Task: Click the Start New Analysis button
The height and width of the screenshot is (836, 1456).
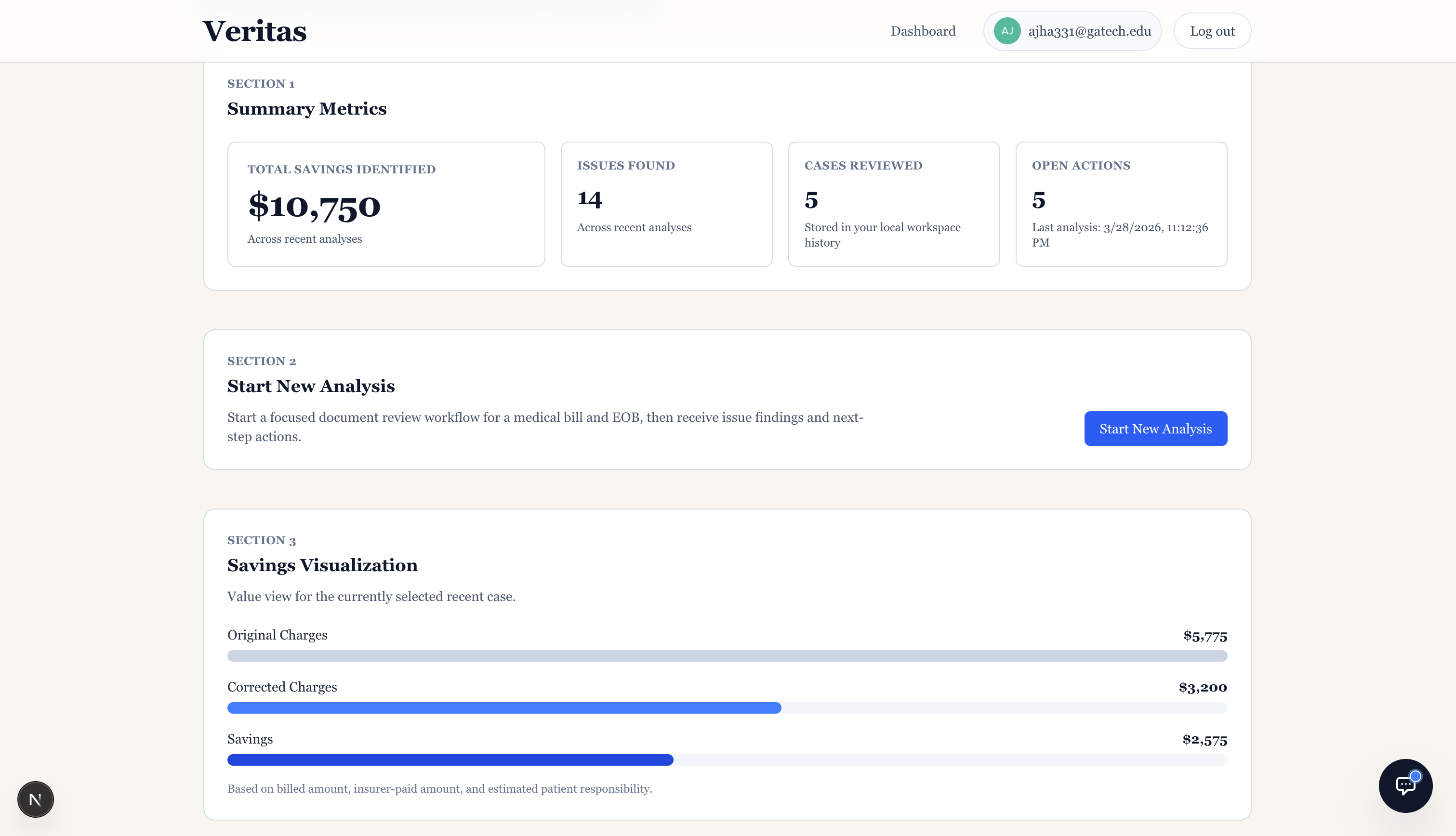Action: [x=1155, y=428]
